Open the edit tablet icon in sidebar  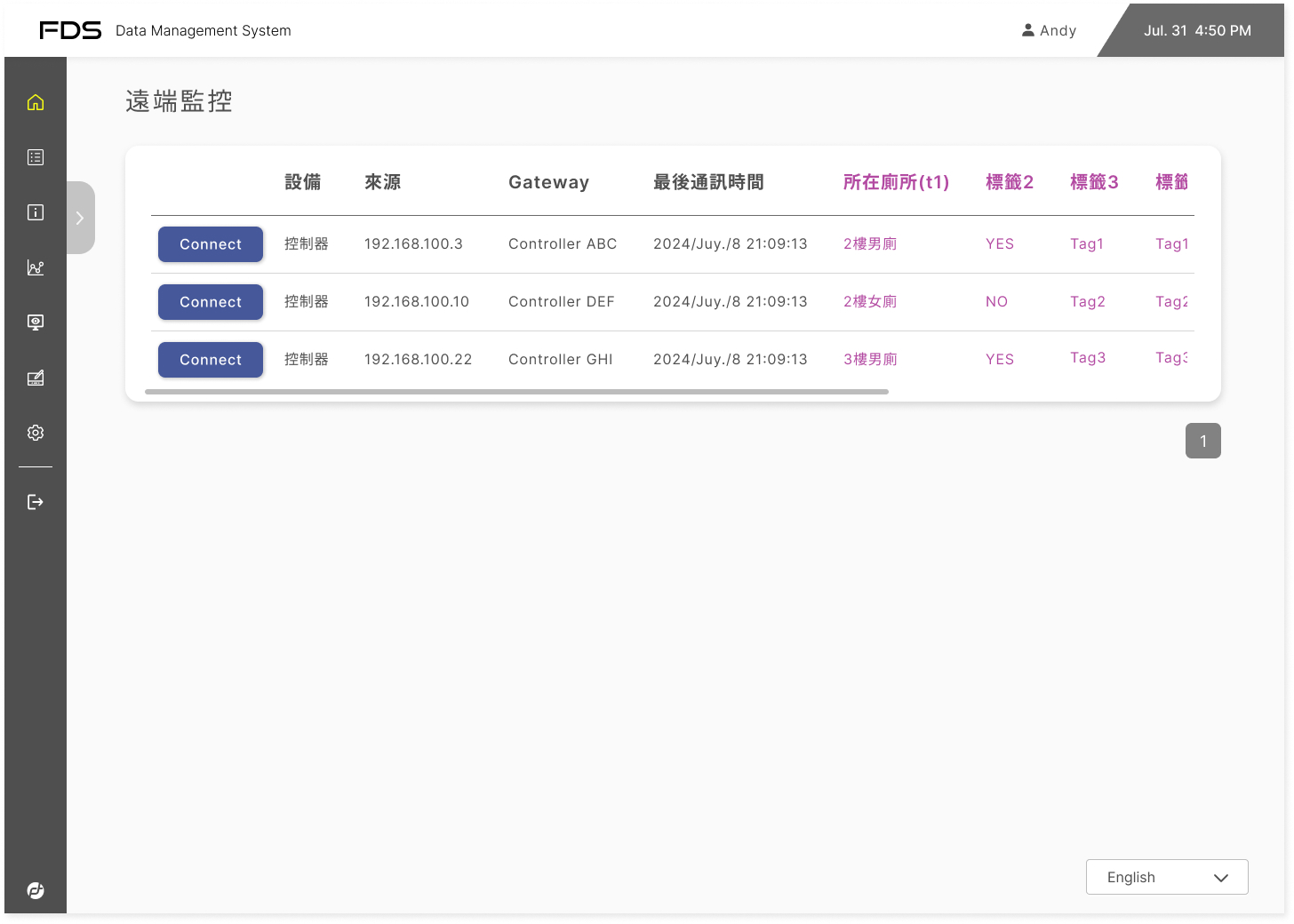point(36,378)
